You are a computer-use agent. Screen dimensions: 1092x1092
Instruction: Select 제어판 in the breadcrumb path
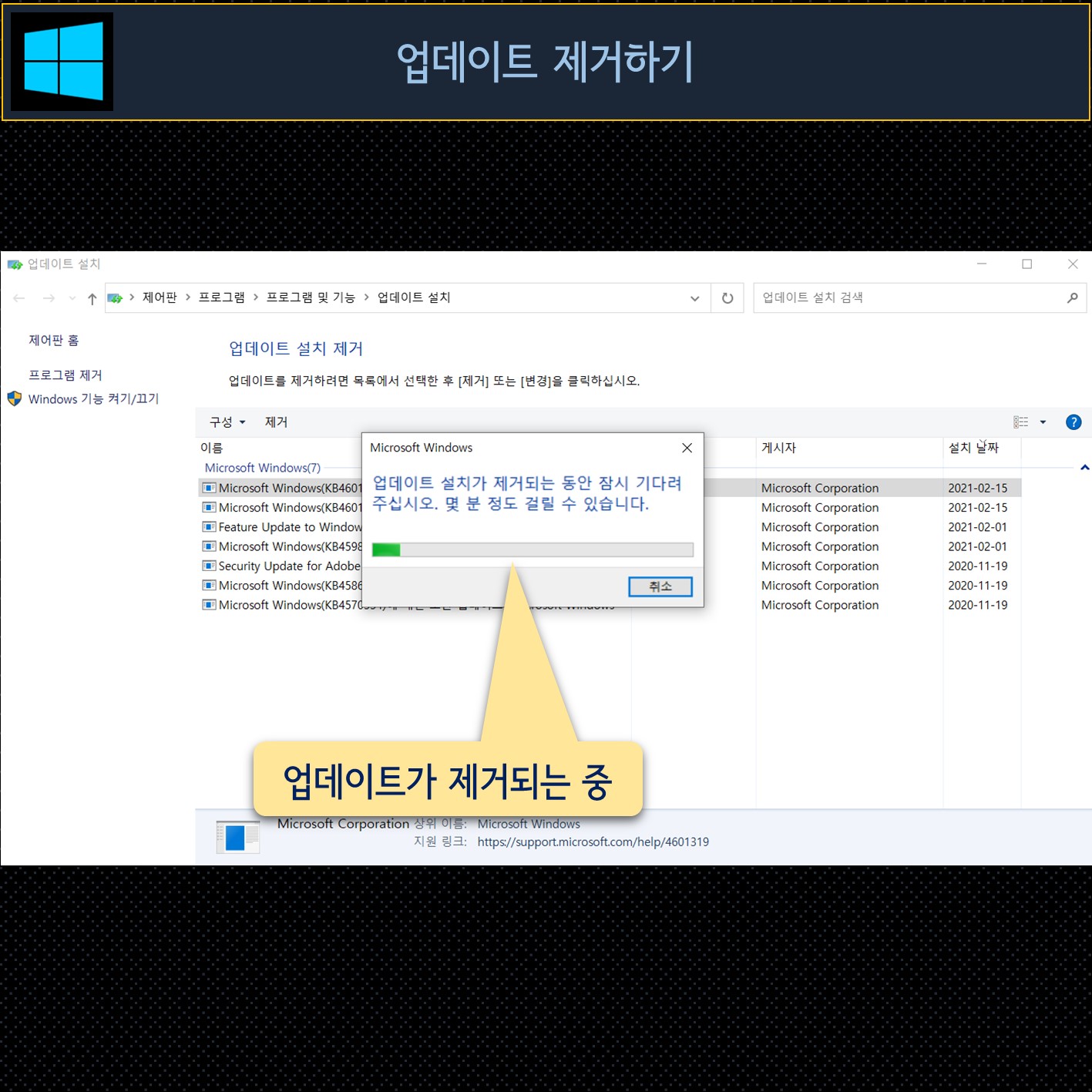pyautogui.click(x=160, y=297)
